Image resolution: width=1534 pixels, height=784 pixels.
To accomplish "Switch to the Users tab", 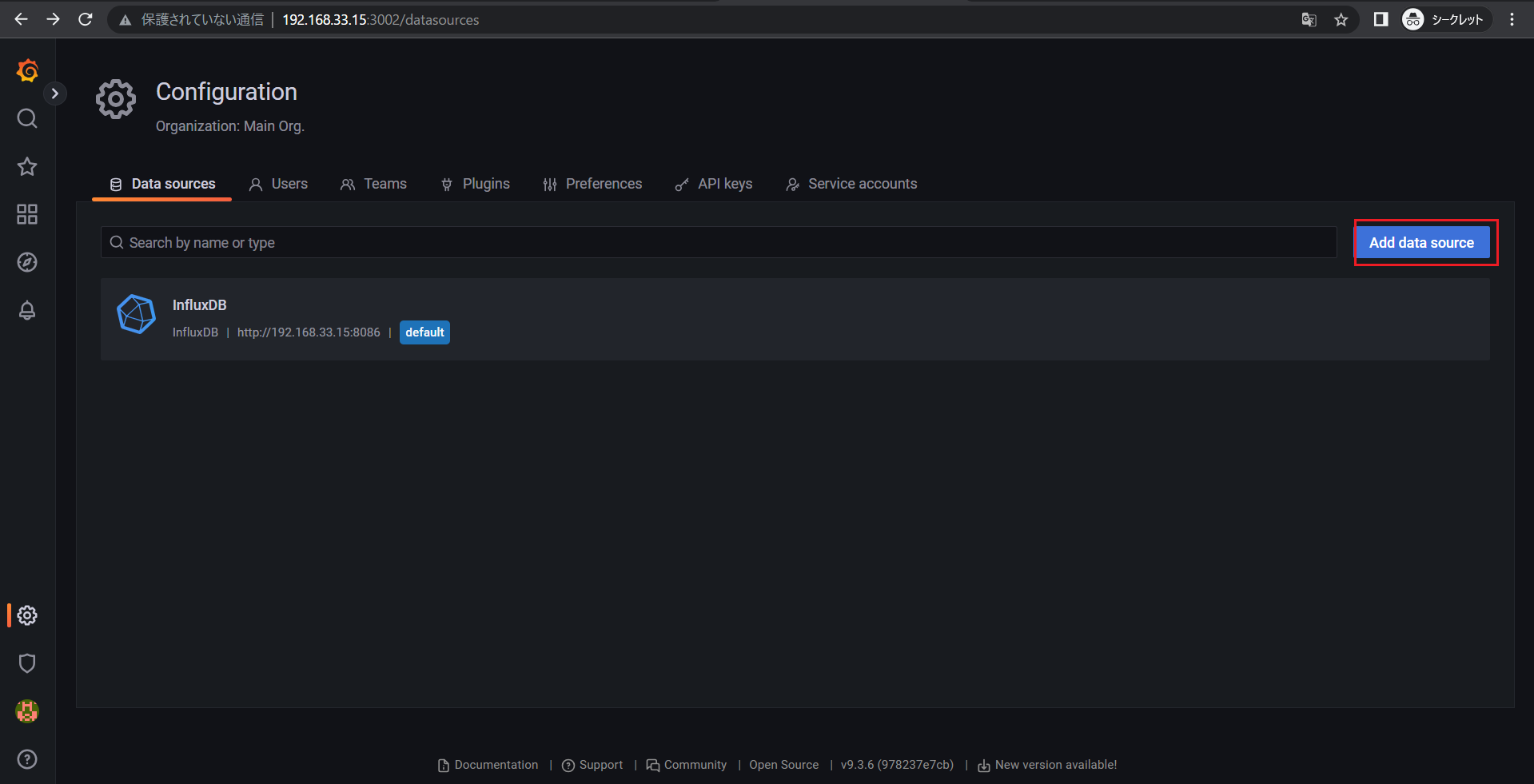I will tap(278, 184).
